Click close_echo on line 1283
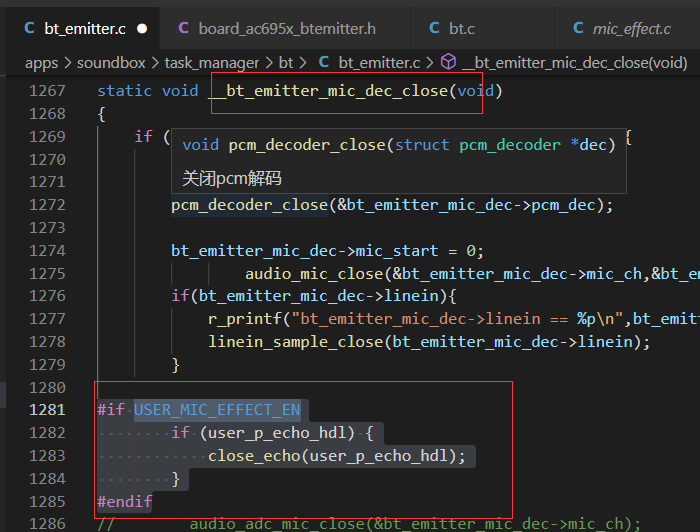 click(x=254, y=456)
